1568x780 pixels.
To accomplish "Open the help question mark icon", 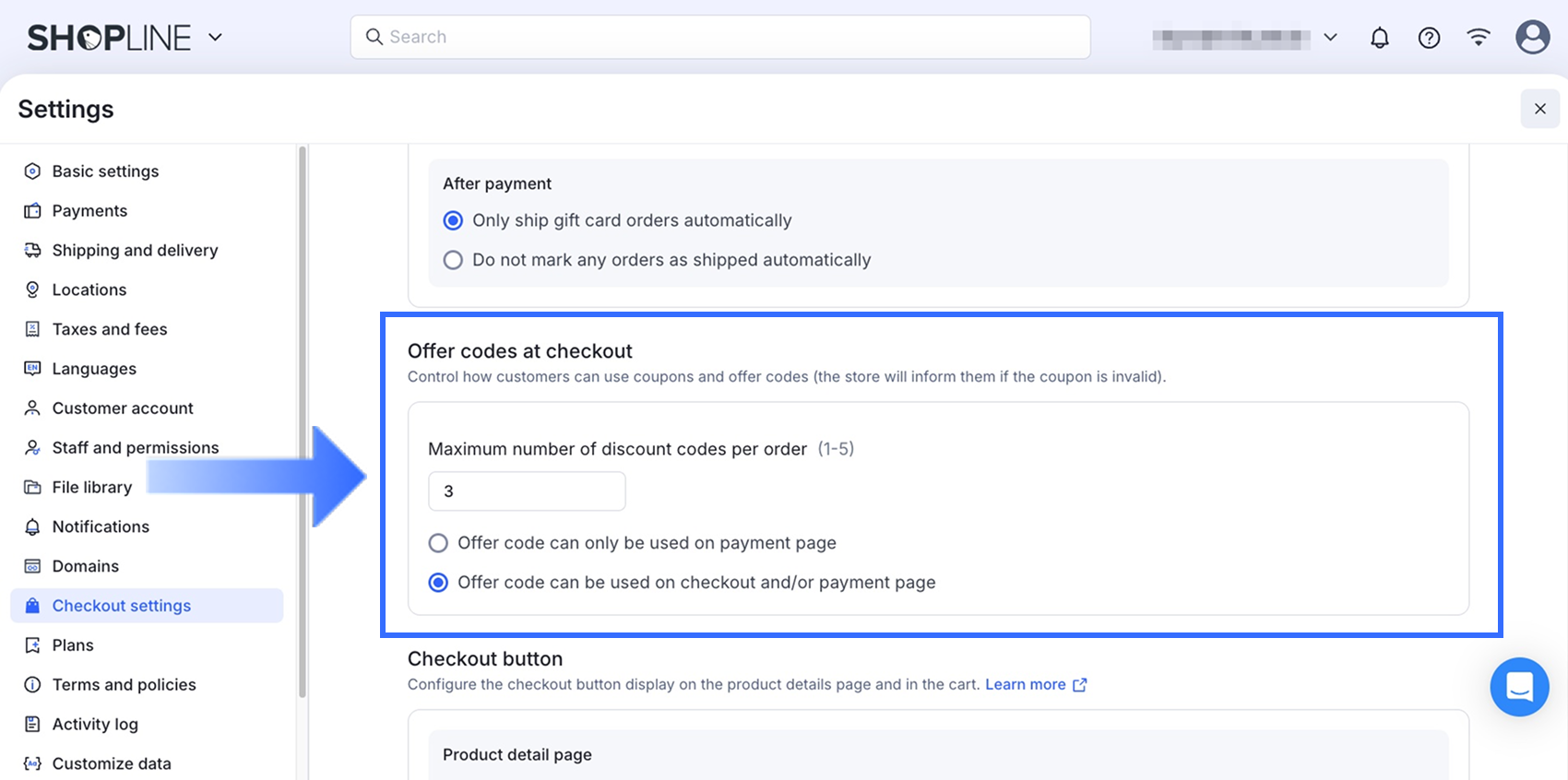I will click(x=1429, y=38).
